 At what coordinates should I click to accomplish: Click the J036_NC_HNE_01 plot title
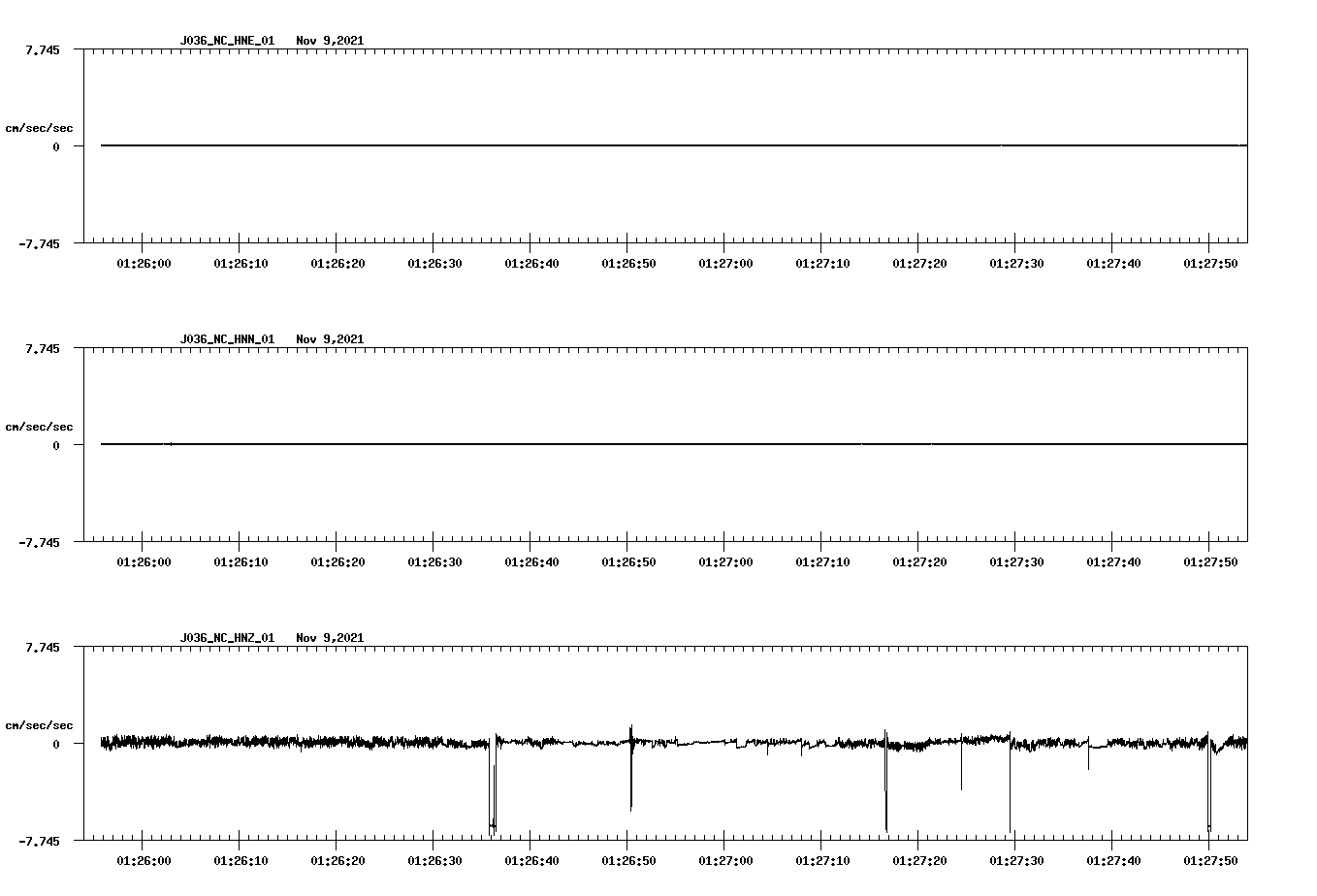[x=227, y=41]
